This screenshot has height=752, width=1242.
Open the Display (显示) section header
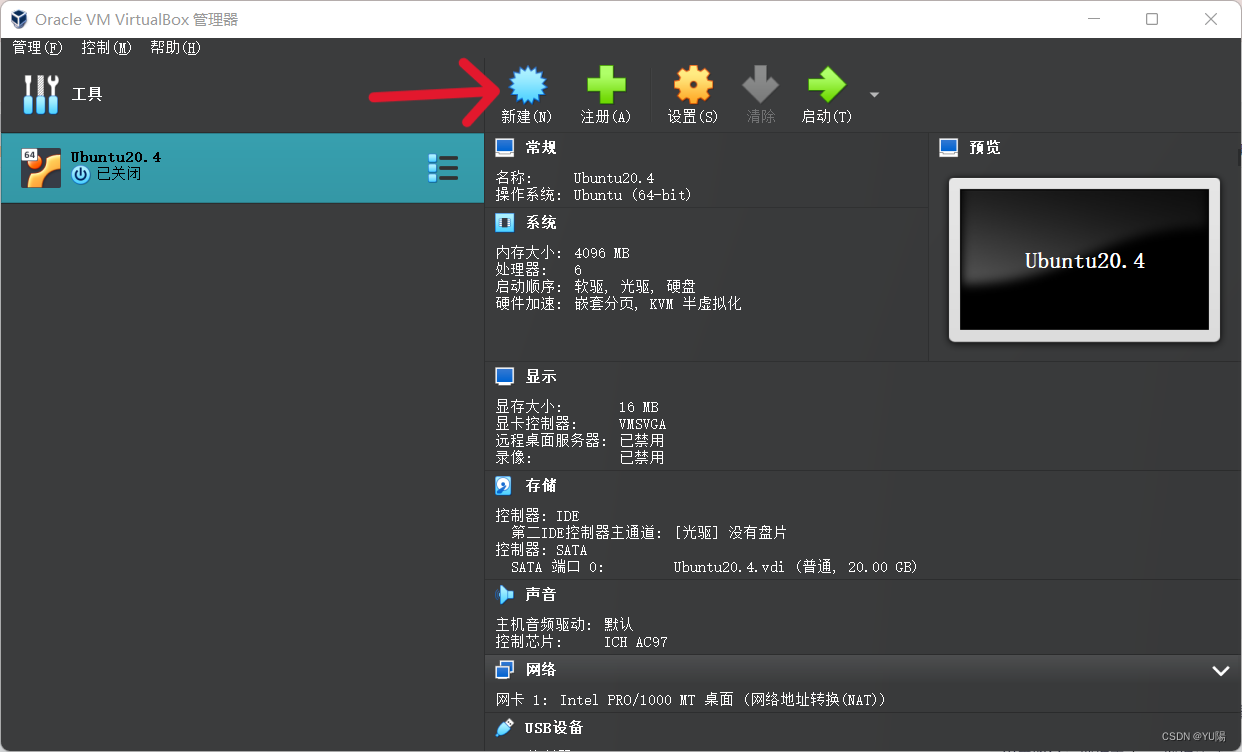click(541, 376)
